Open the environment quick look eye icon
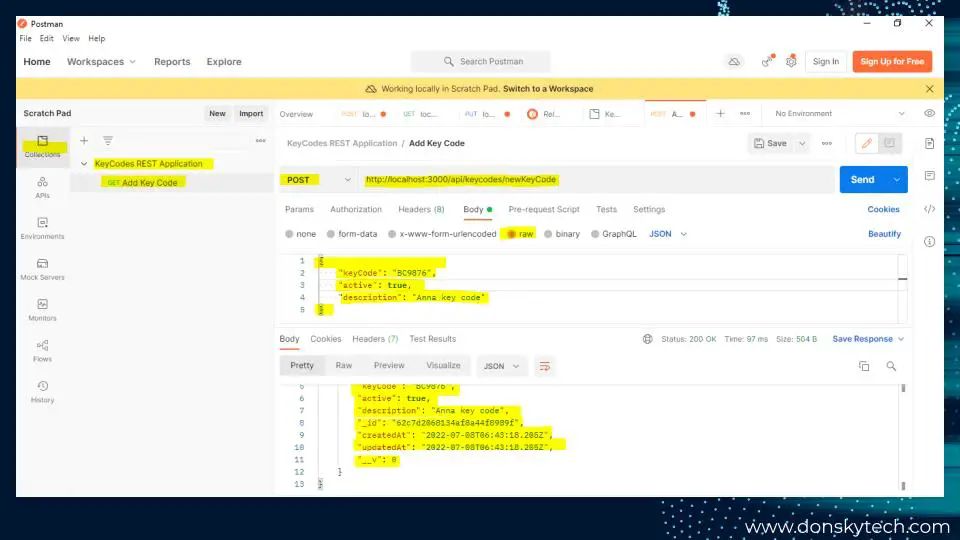The image size is (960, 540). [x=929, y=113]
